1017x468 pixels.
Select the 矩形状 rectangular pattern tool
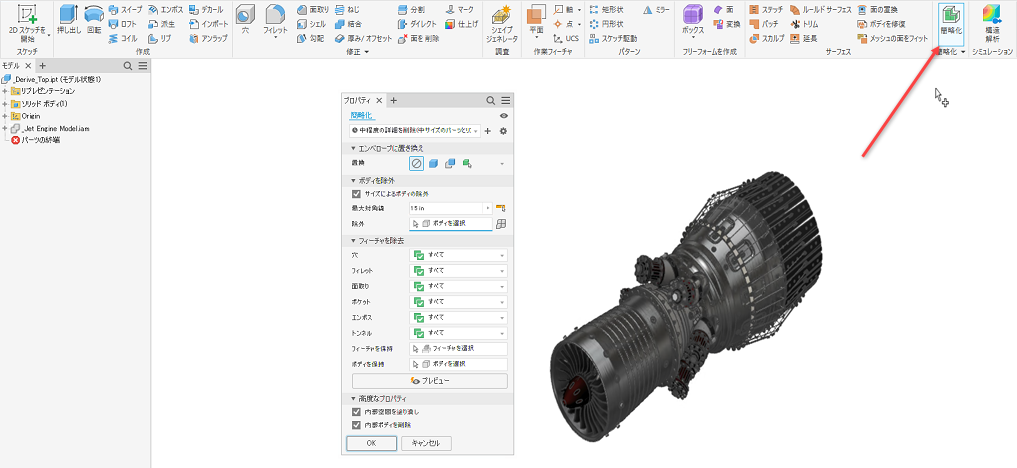point(606,10)
